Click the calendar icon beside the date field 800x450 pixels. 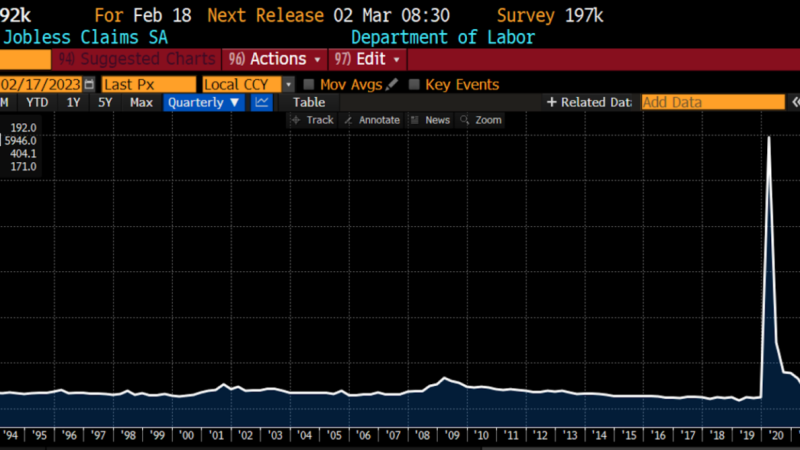(x=90, y=85)
